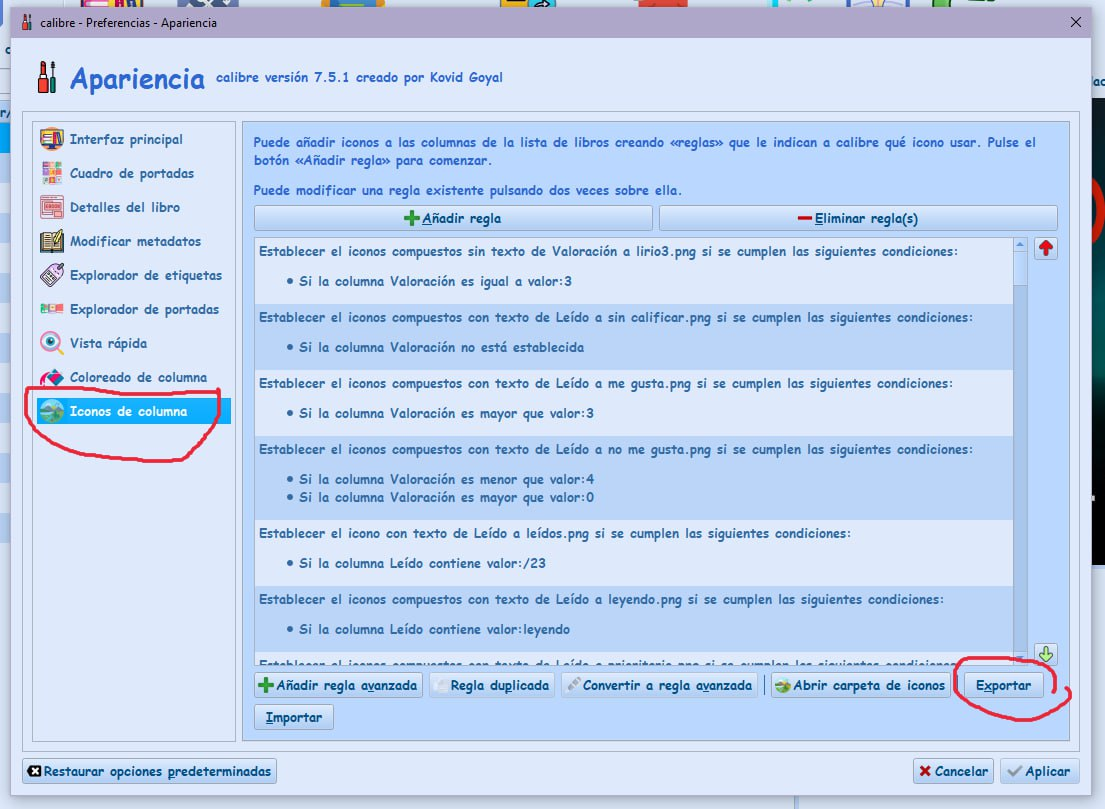Image resolution: width=1105 pixels, height=809 pixels.
Task: Click the rules list scrollbar up arrow
Action: (1020, 245)
